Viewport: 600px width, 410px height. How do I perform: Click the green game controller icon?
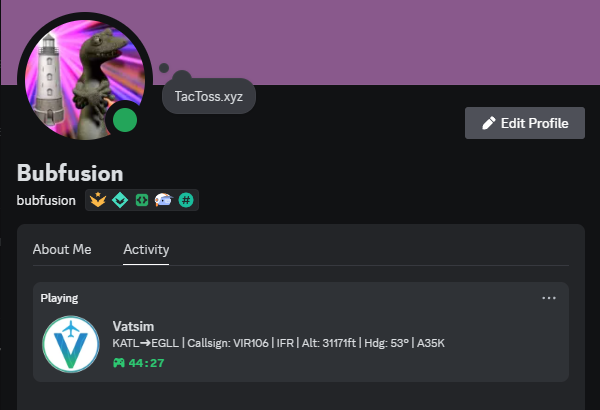(x=119, y=363)
